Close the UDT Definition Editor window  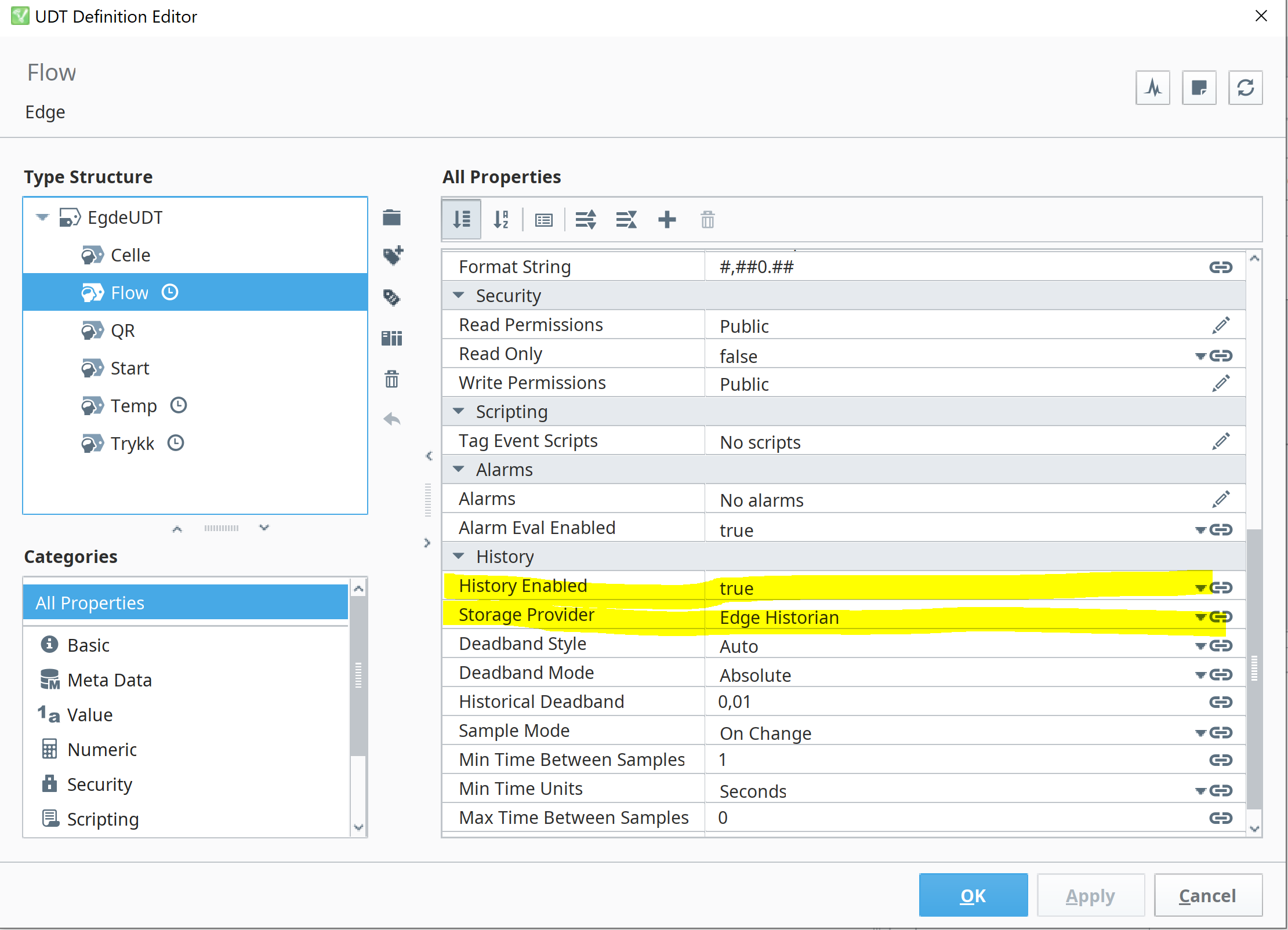coord(1261,16)
